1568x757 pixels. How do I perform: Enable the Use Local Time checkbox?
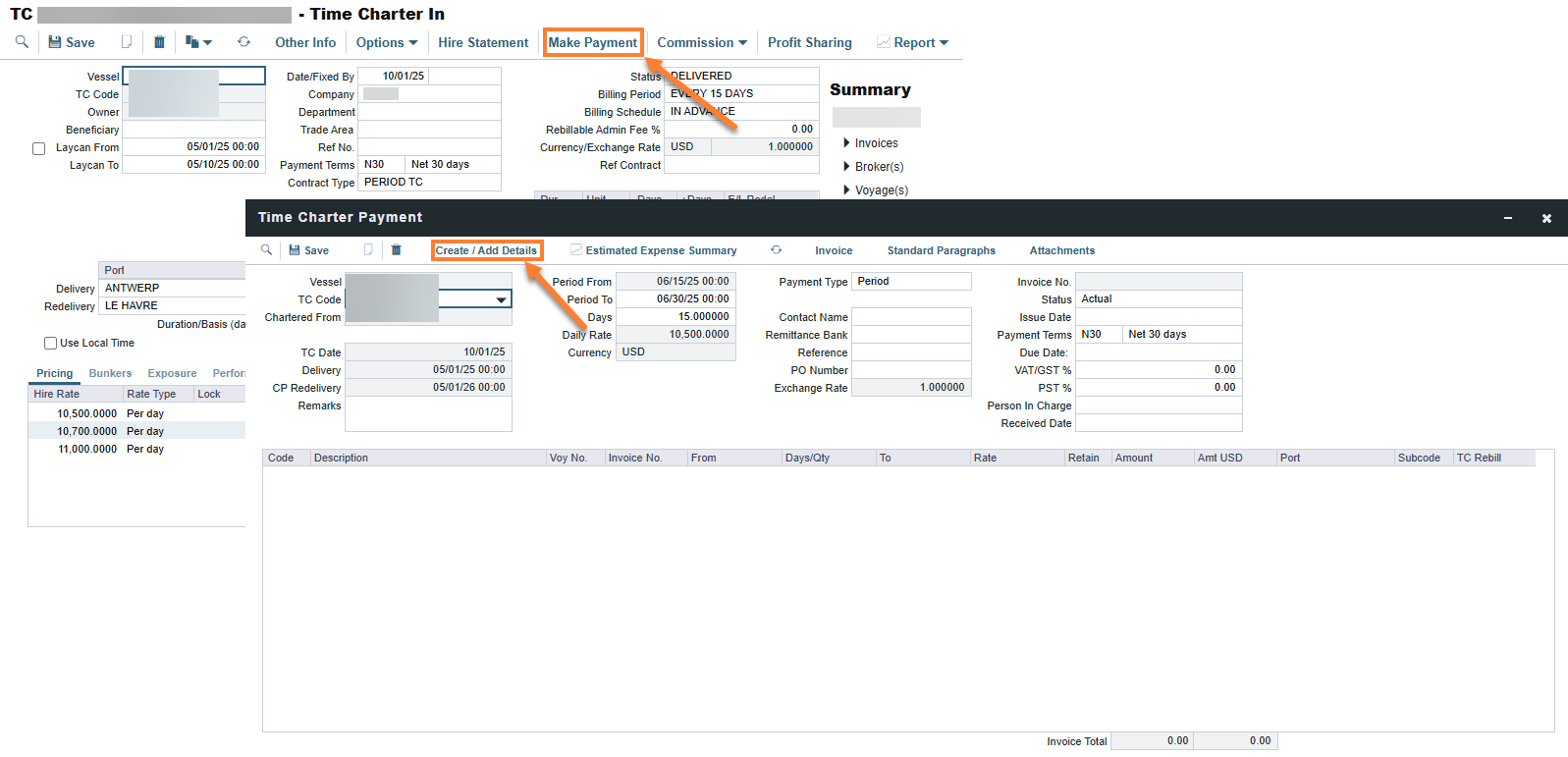coord(50,344)
